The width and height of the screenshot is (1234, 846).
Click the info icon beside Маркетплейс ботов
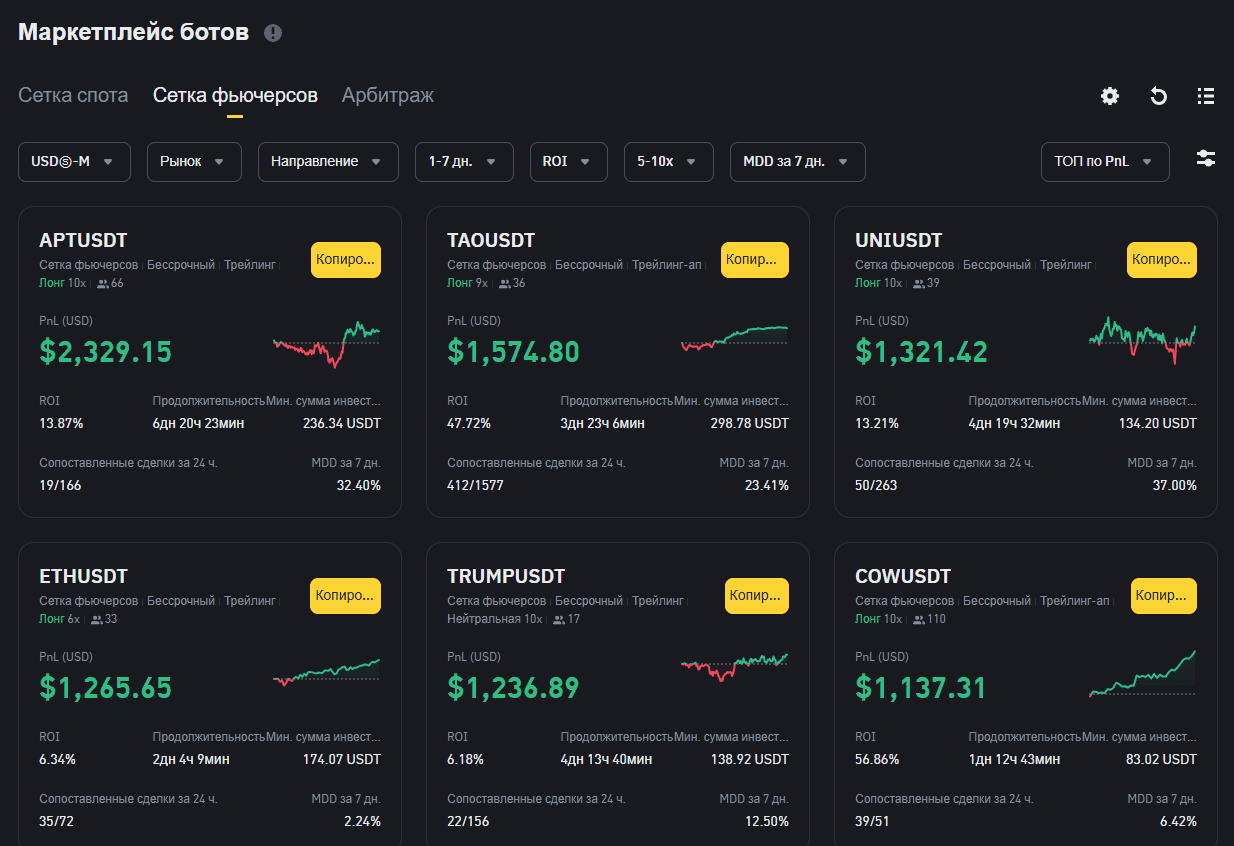pyautogui.click(x=273, y=33)
